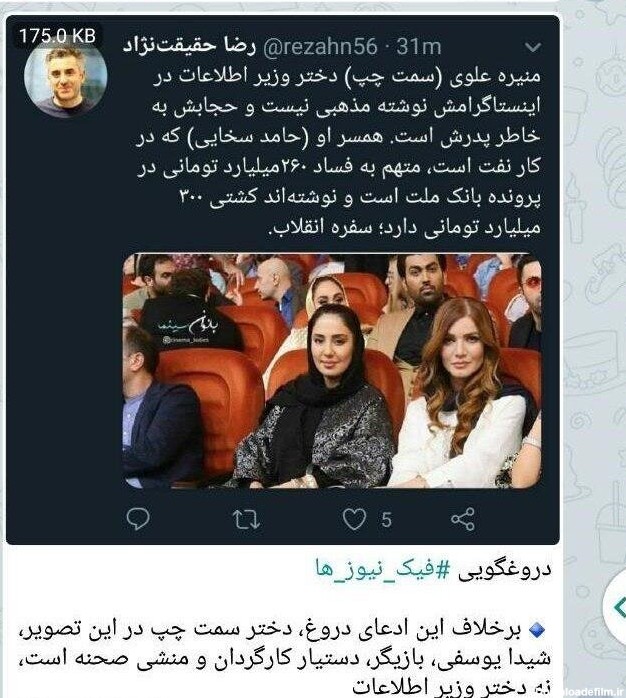The height and width of the screenshot is (698, 626).
Task: Expand the tweet options chevron
Action: [533, 47]
